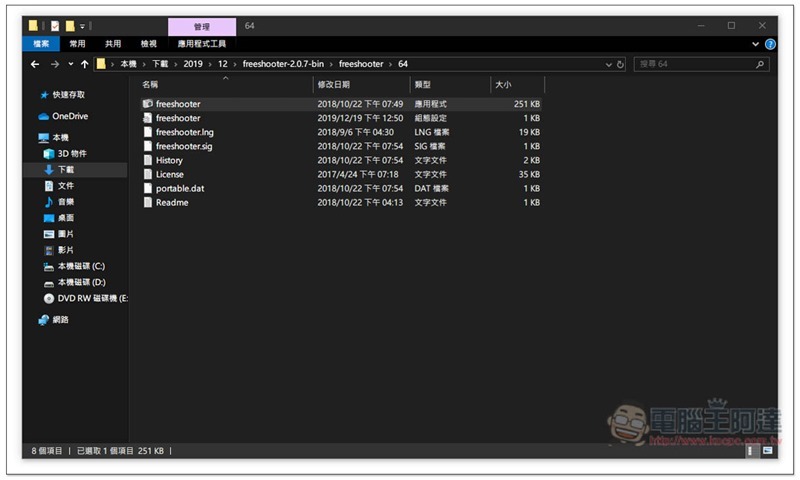The width and height of the screenshot is (800, 480).
Task: Sort files by 修改日期 column header
Action: (334, 85)
